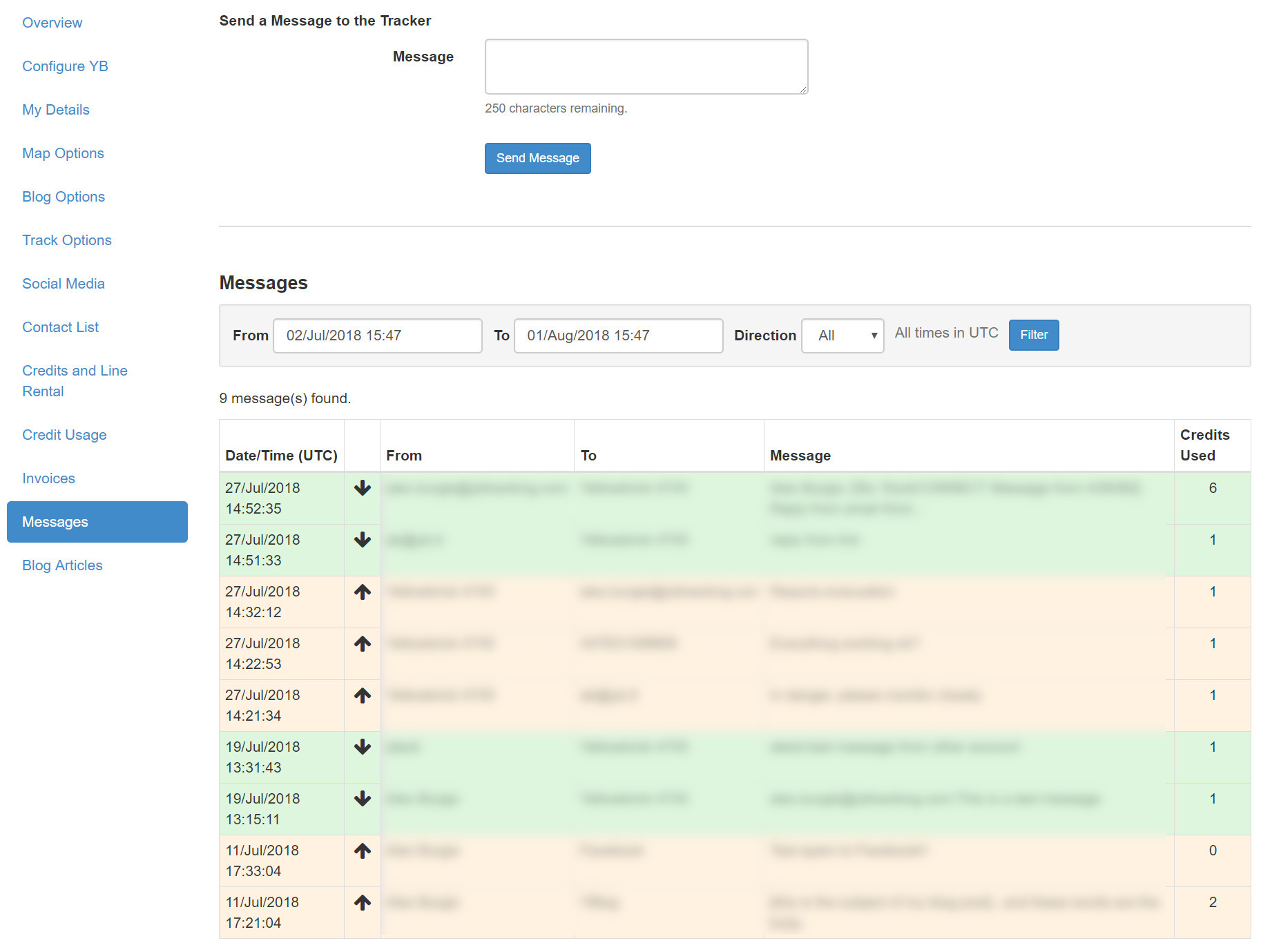Go to Credits and Line Rental
The width and height of the screenshot is (1261, 952).
(75, 381)
